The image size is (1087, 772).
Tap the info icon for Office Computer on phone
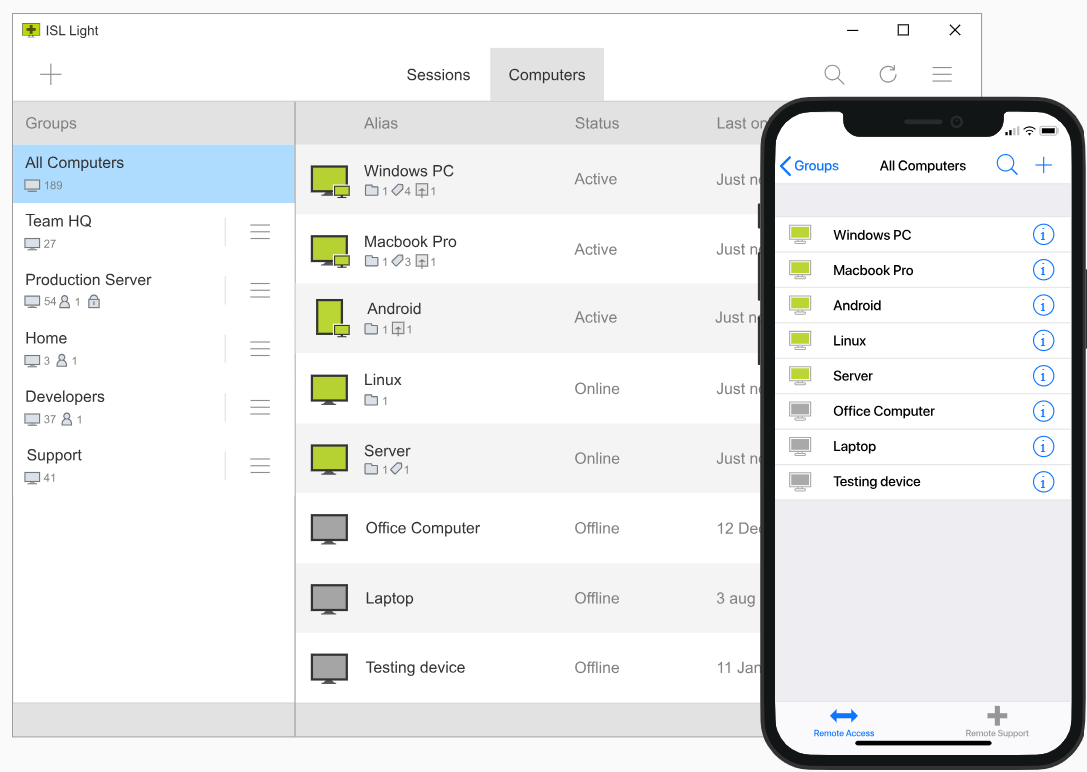(1043, 411)
